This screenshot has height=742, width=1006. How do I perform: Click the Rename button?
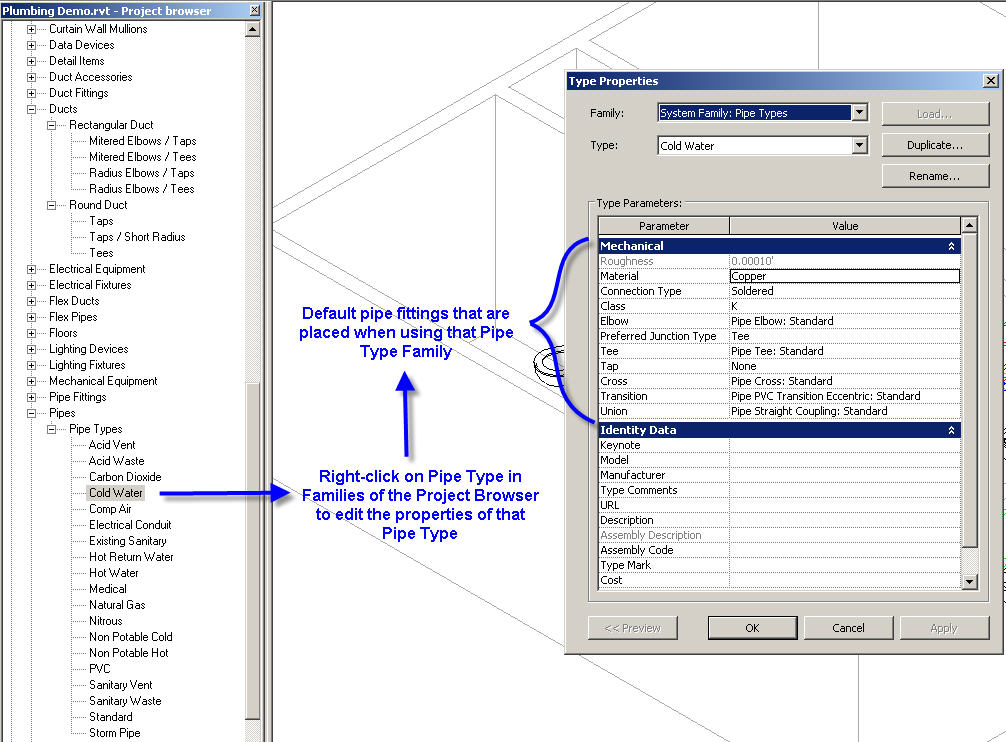click(935, 176)
